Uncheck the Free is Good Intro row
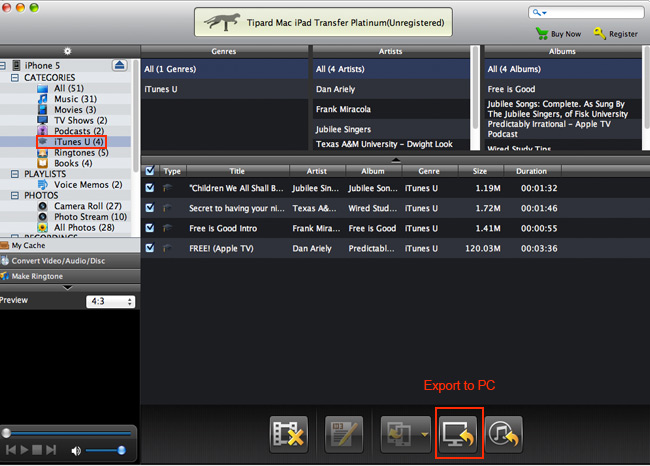 150,228
